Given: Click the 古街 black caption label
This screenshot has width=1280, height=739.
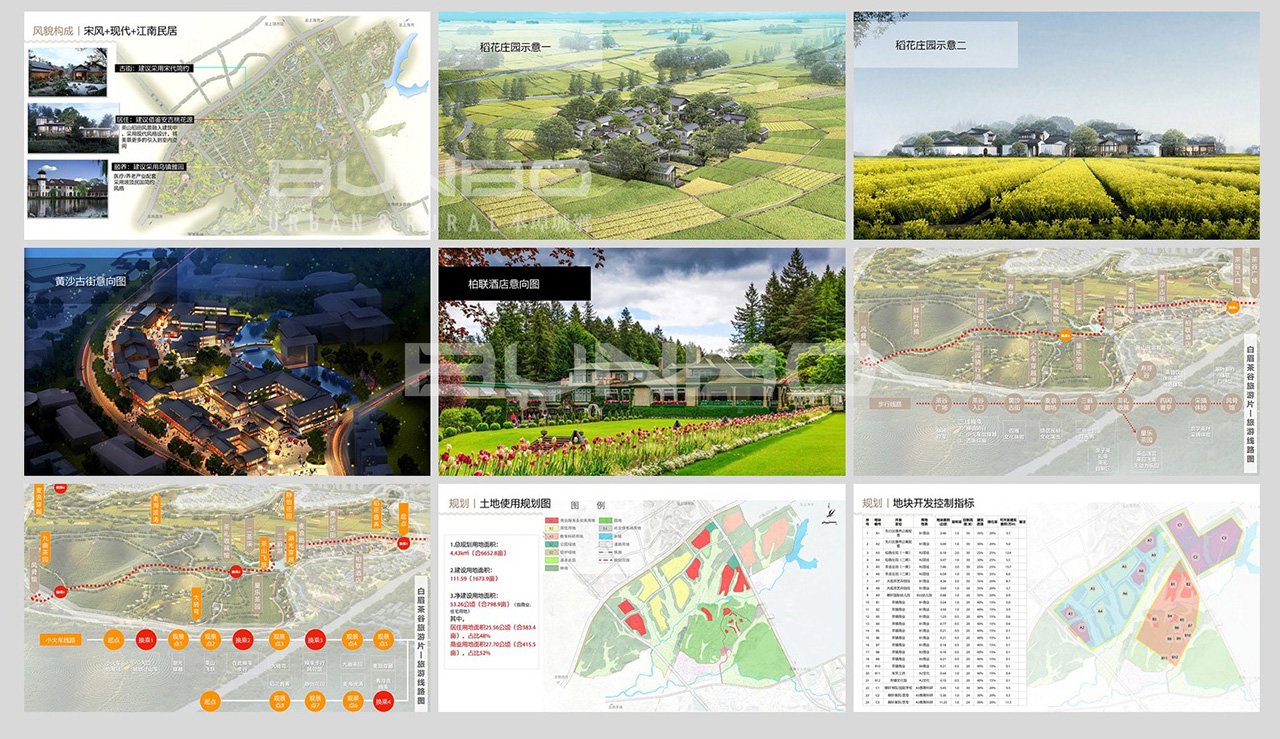Looking at the screenshot, I should (152, 69).
